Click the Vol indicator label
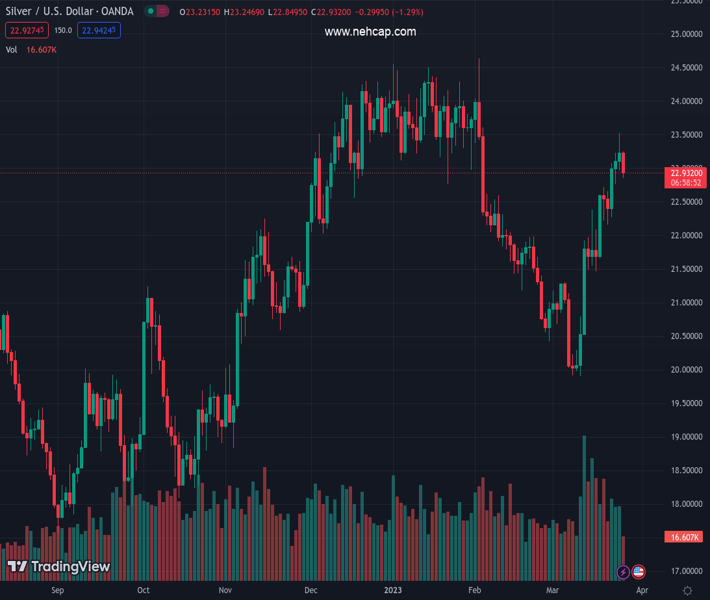Image resolution: width=710 pixels, height=600 pixels. coord(12,49)
